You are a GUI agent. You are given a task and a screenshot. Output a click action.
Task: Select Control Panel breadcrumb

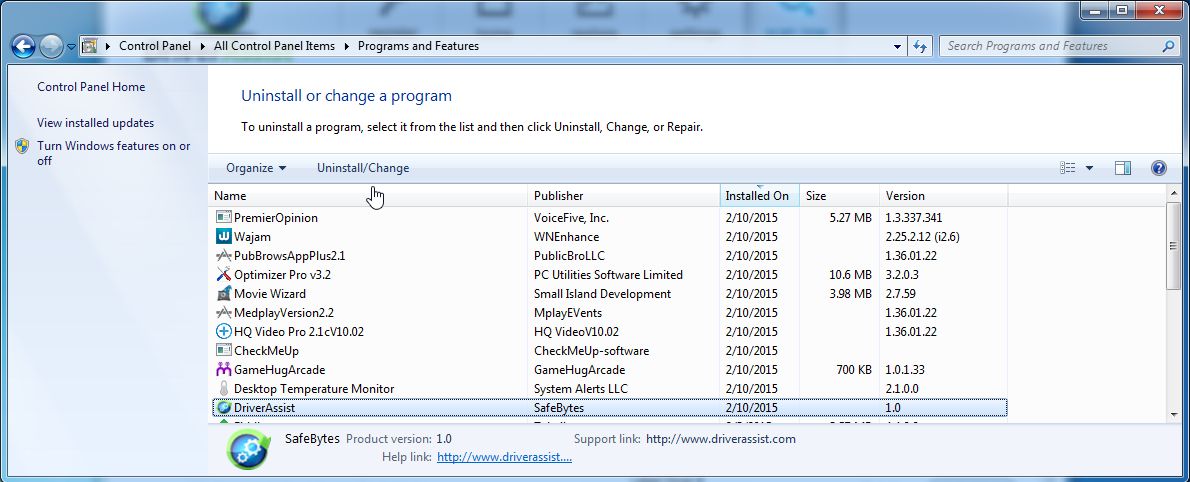[155, 46]
